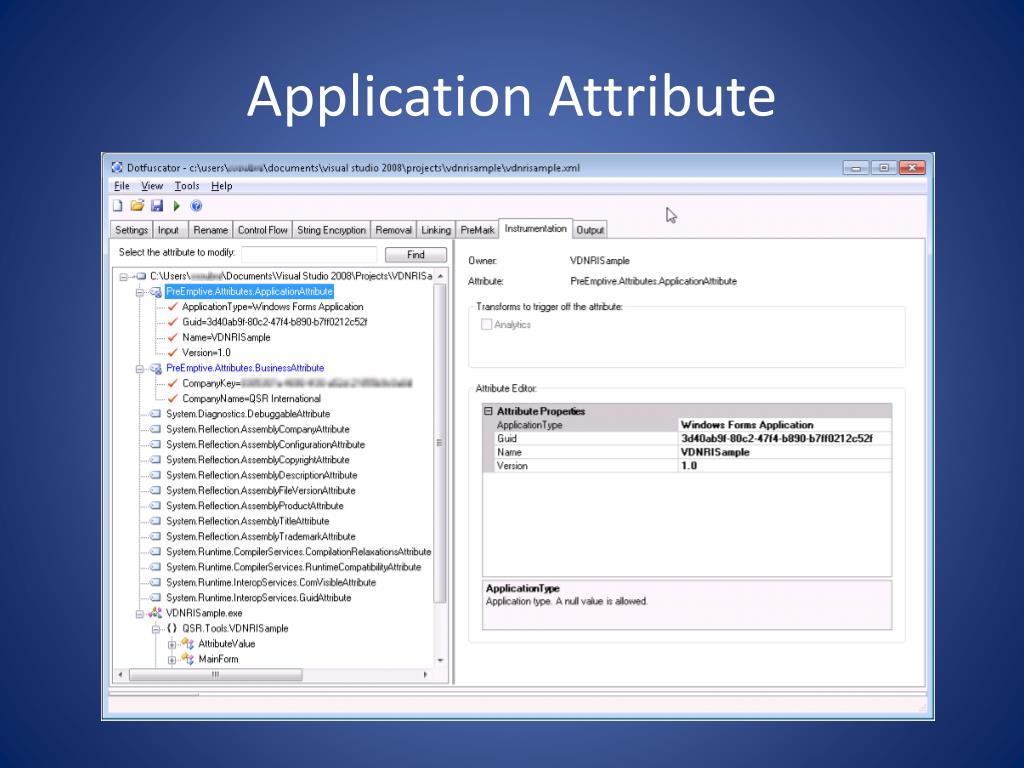Switch to the Settings tab

[131, 230]
